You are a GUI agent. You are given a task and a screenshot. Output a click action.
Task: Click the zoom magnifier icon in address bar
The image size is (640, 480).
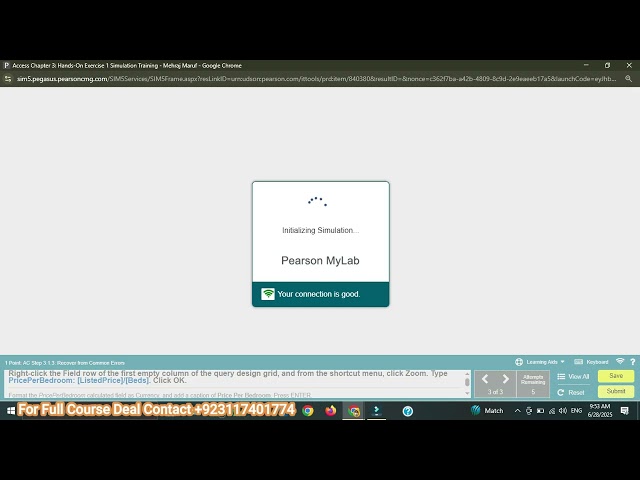pyautogui.click(x=629, y=79)
